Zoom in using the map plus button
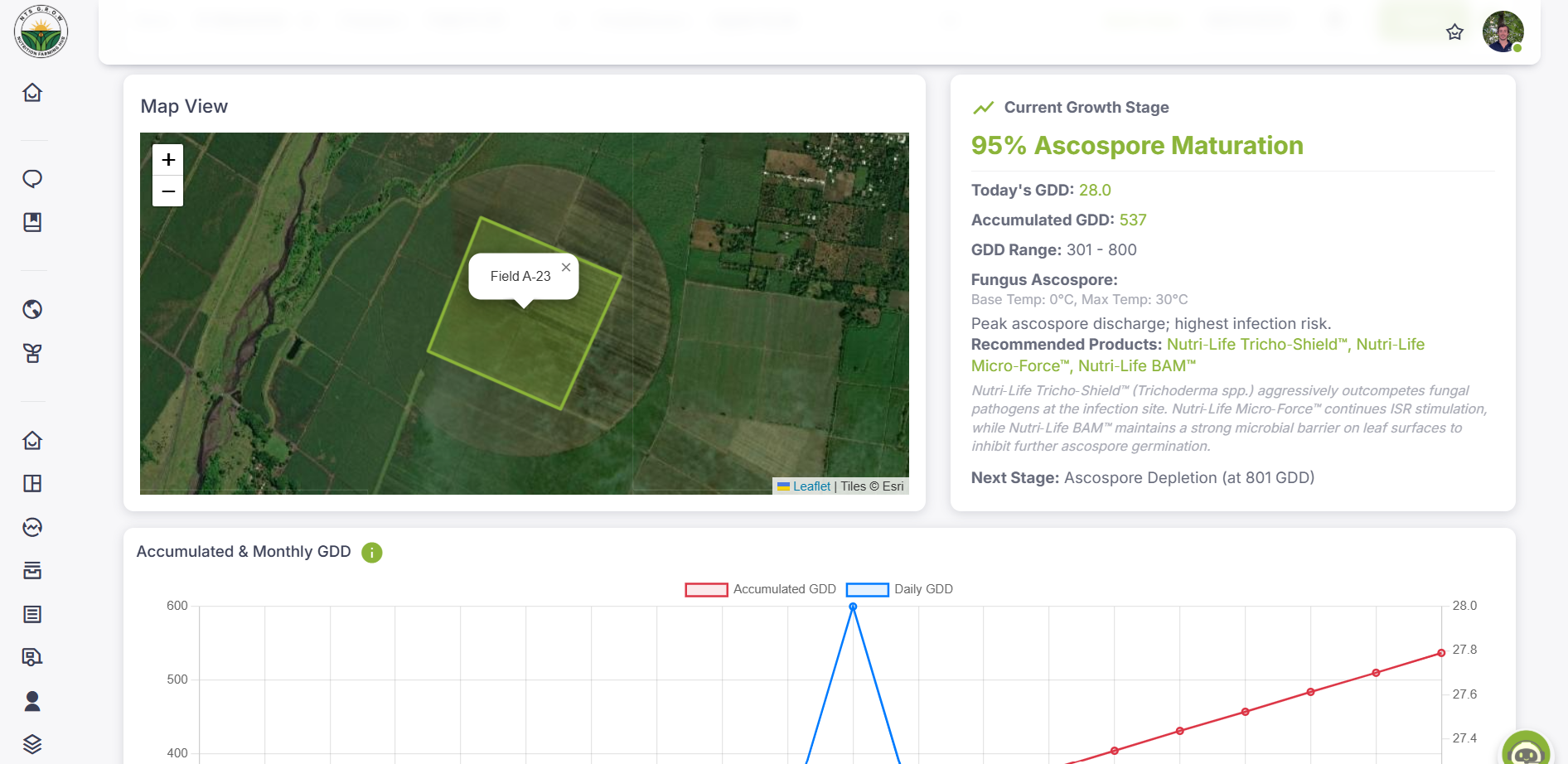Viewport: 1568px width, 764px height. click(168, 159)
